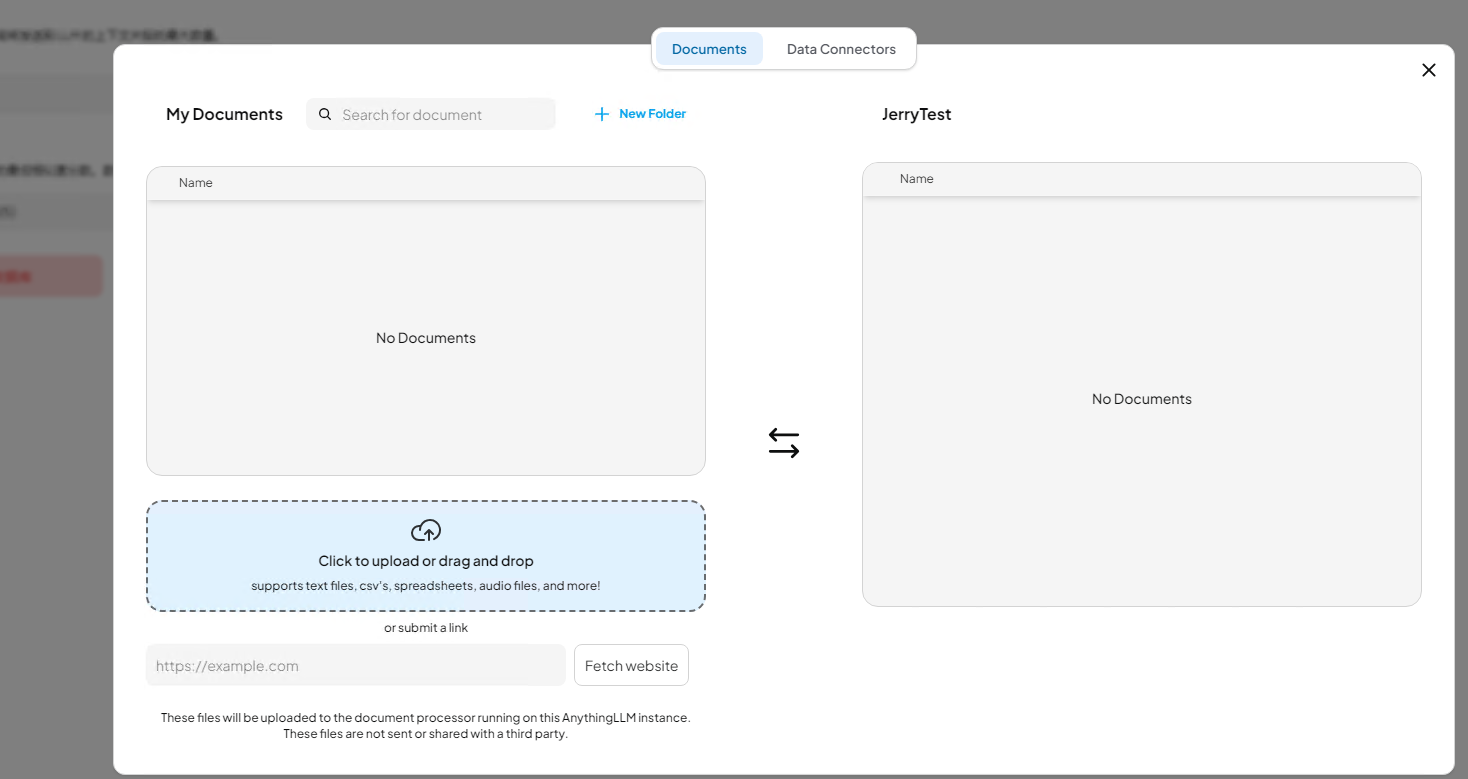Click the plus icon beside New Folder

click(602, 114)
